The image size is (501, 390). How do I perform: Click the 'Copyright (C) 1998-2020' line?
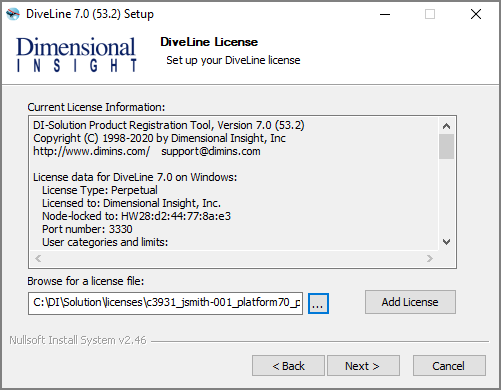point(159,138)
